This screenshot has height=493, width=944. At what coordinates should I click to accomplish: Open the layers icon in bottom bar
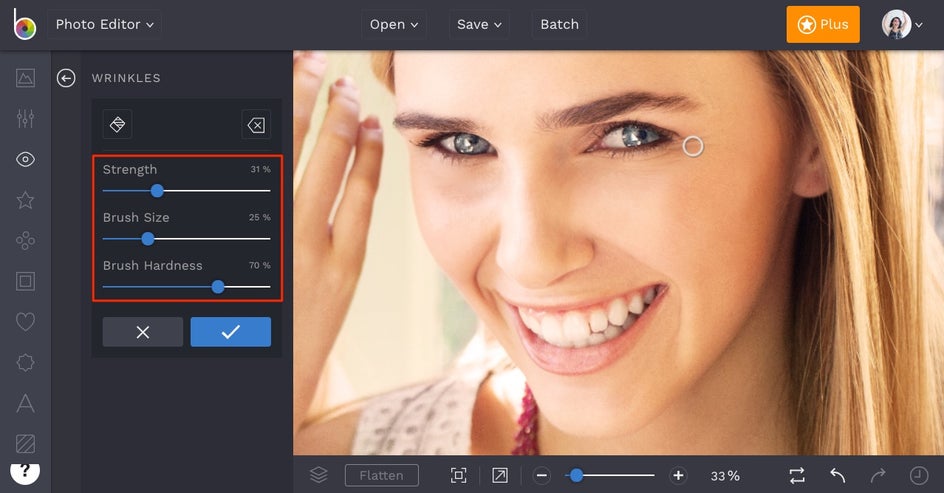point(318,475)
